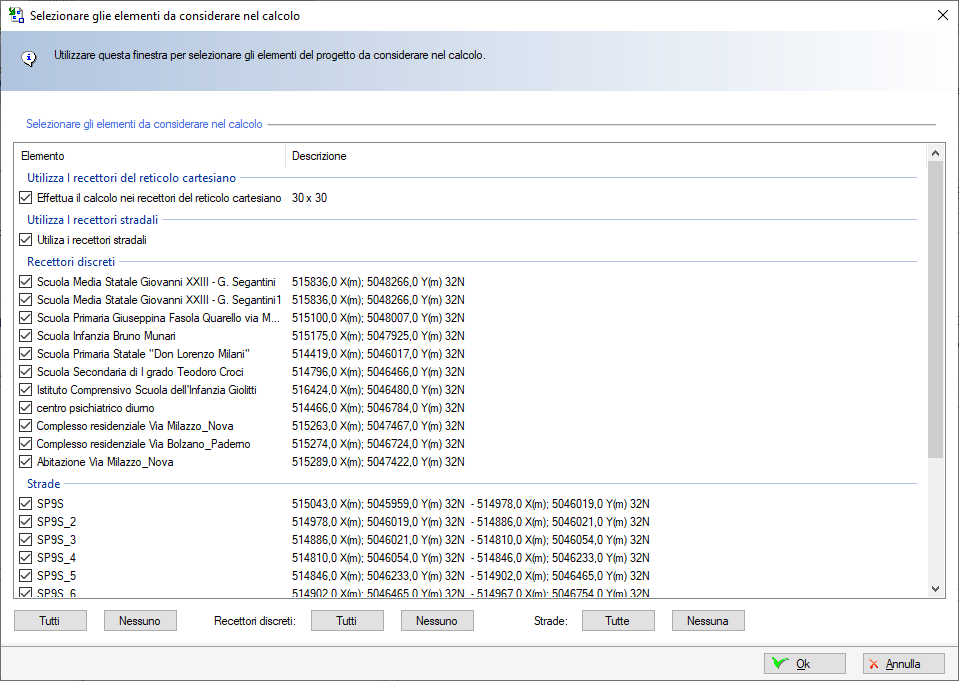
Task: Click the application icon in title bar
Action: (x=16, y=15)
